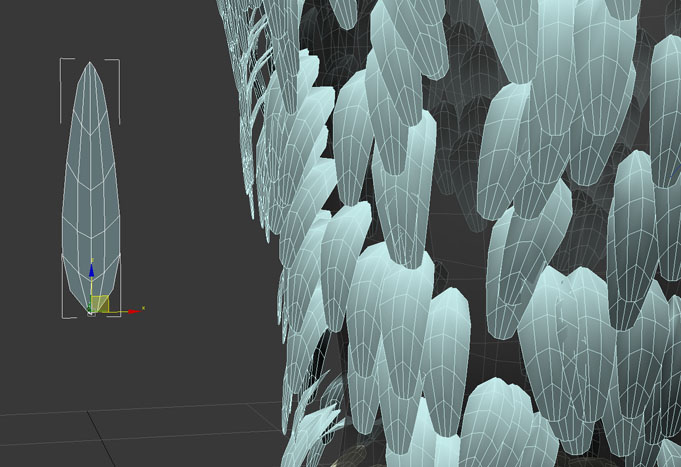Click the yellow plane handle of the transform gizmo
The height and width of the screenshot is (467, 681).
pyautogui.click(x=100, y=303)
